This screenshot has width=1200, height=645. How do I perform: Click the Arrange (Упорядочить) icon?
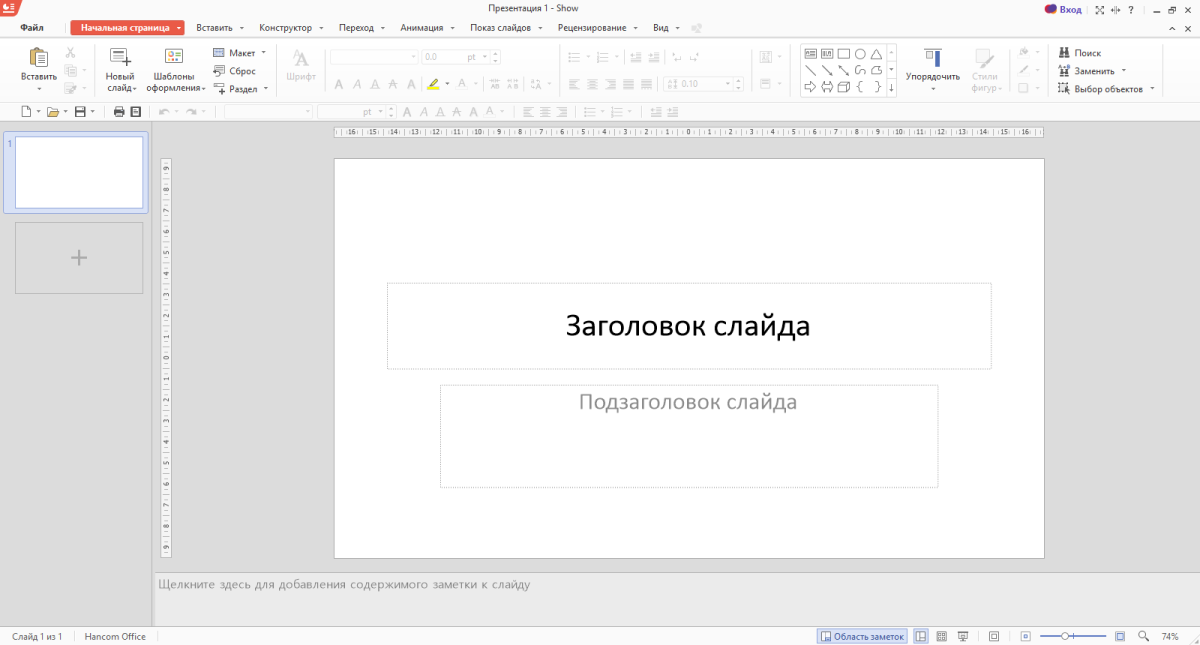932,58
